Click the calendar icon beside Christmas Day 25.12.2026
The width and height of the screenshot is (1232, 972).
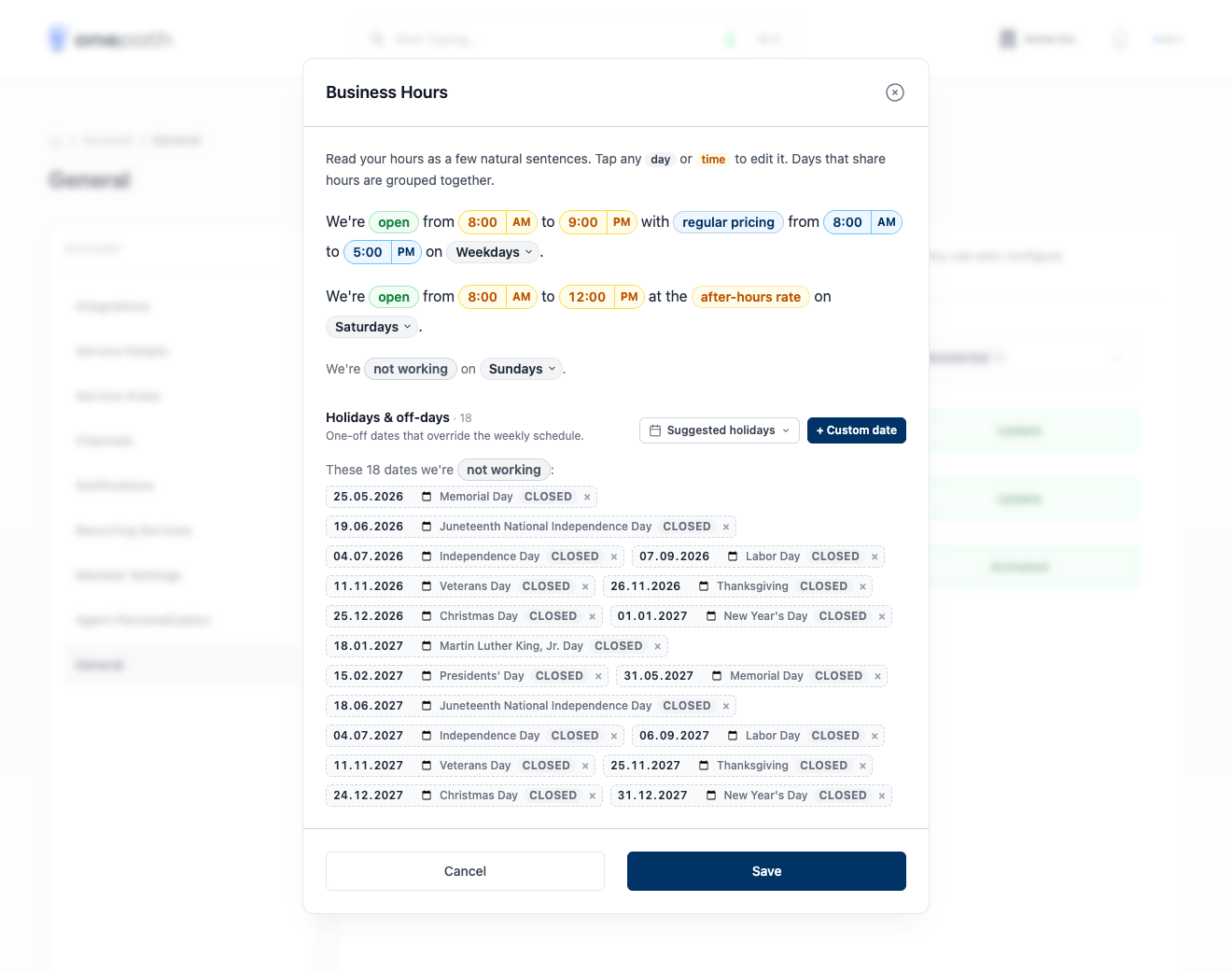tap(427, 616)
